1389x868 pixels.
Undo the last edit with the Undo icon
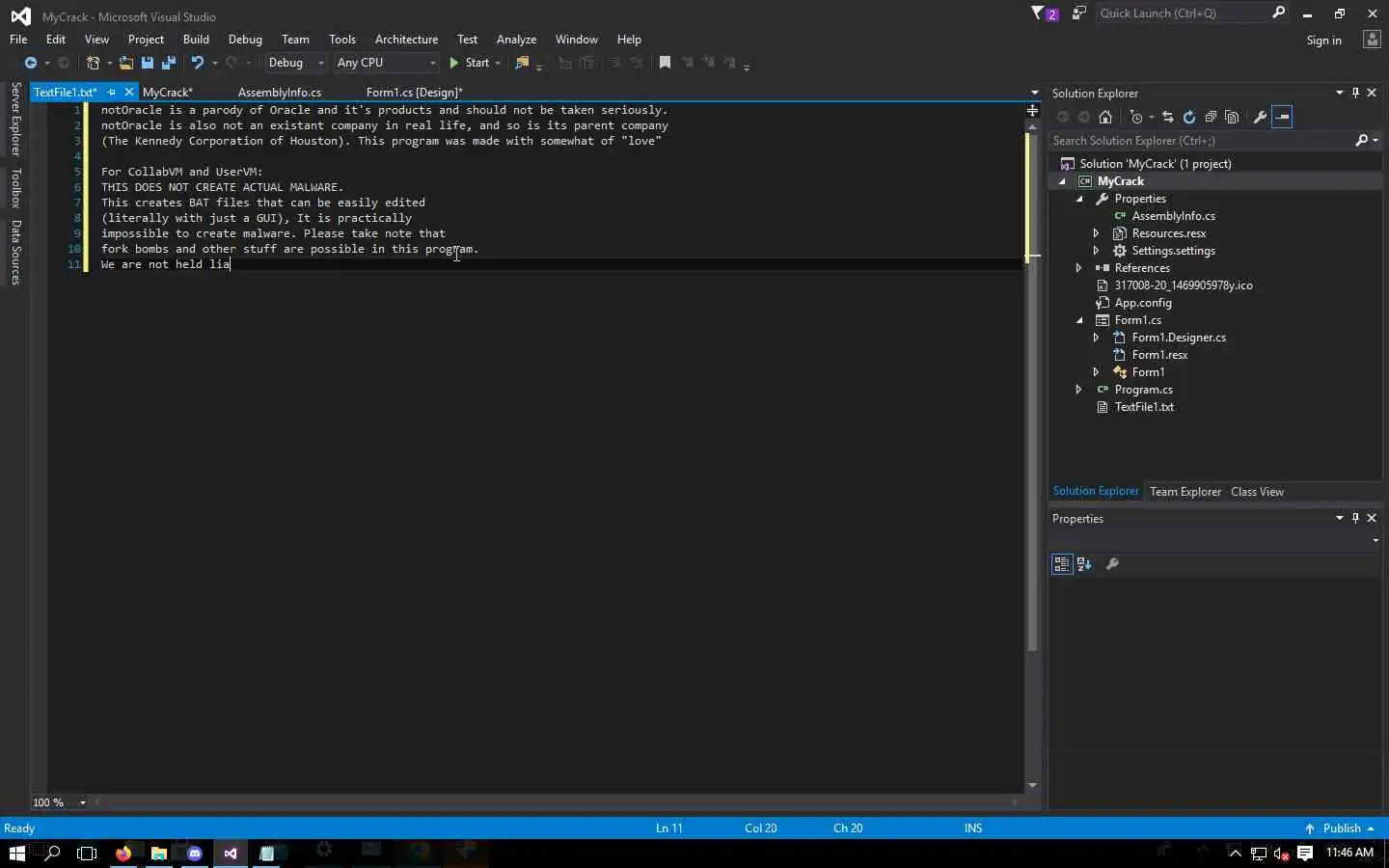pos(197,63)
